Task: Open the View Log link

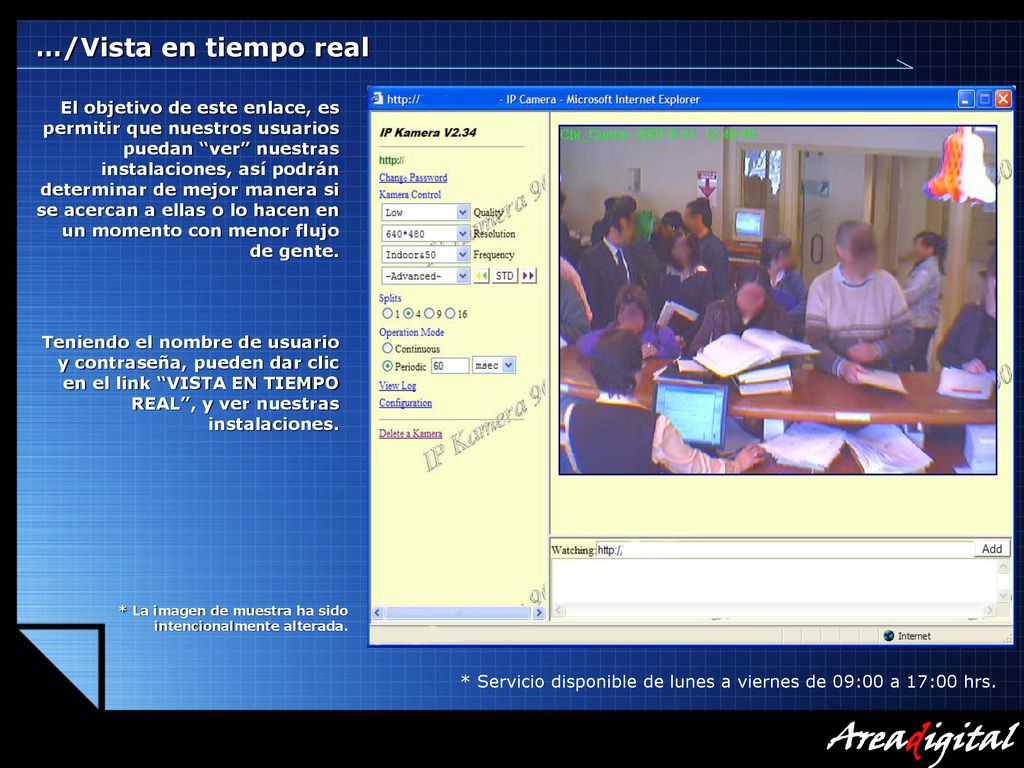Action: point(398,385)
